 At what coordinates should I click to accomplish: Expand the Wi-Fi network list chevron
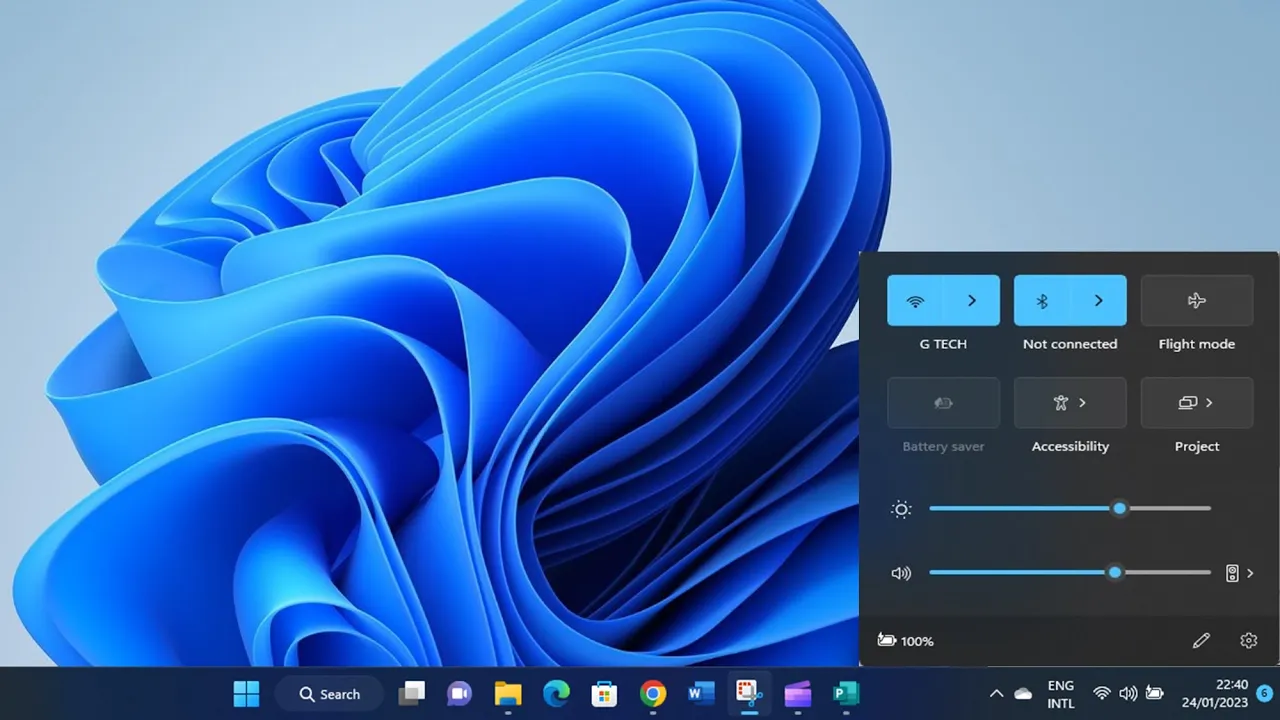971,301
